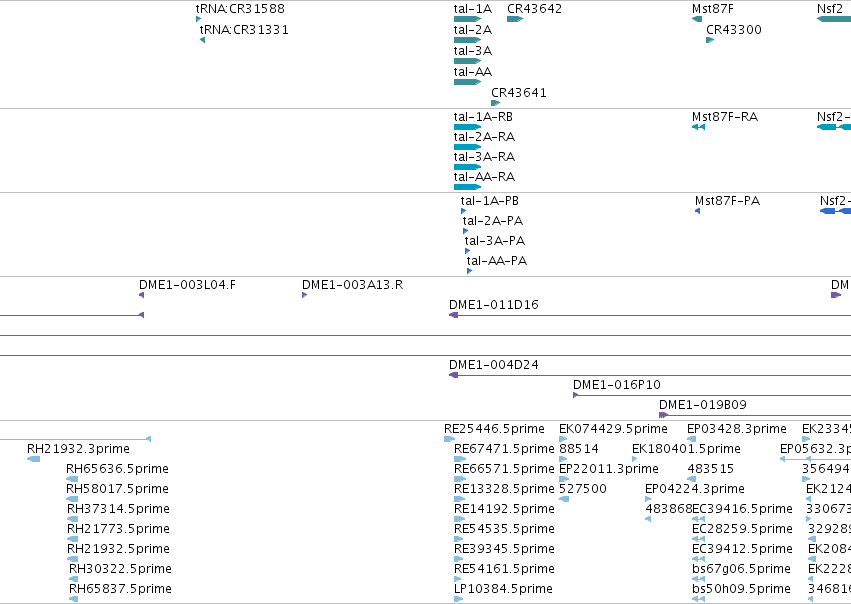The image size is (851, 604).
Task: Select the 483868 feature label
Action: point(669,509)
